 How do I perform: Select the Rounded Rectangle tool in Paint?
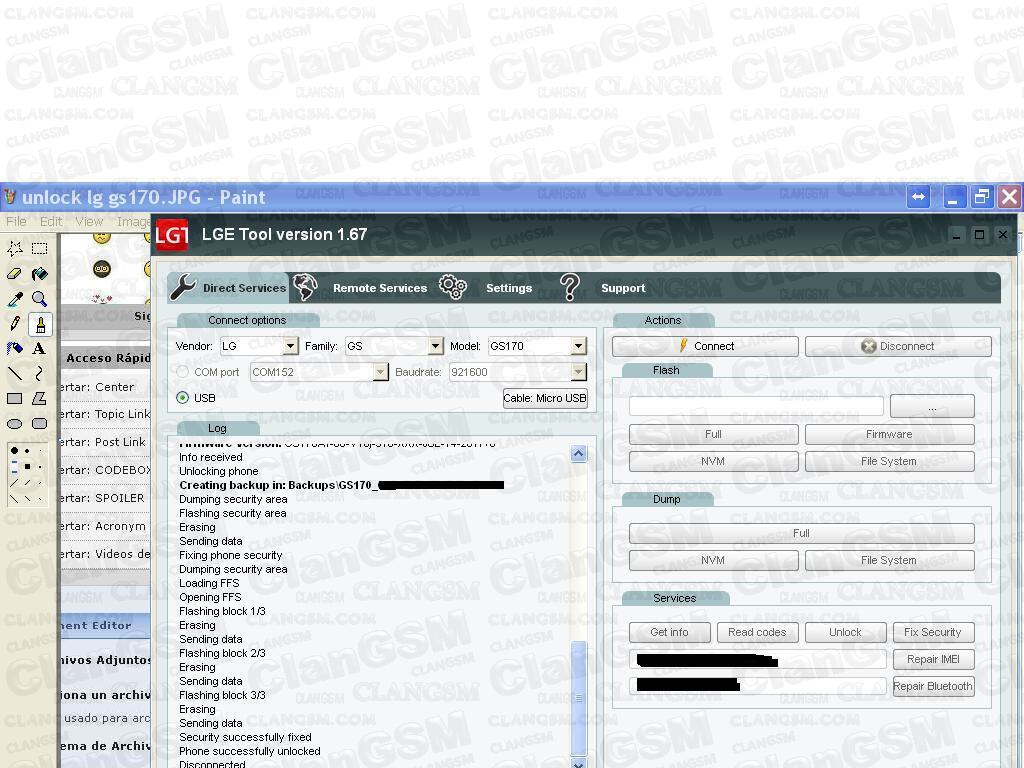pos(40,423)
